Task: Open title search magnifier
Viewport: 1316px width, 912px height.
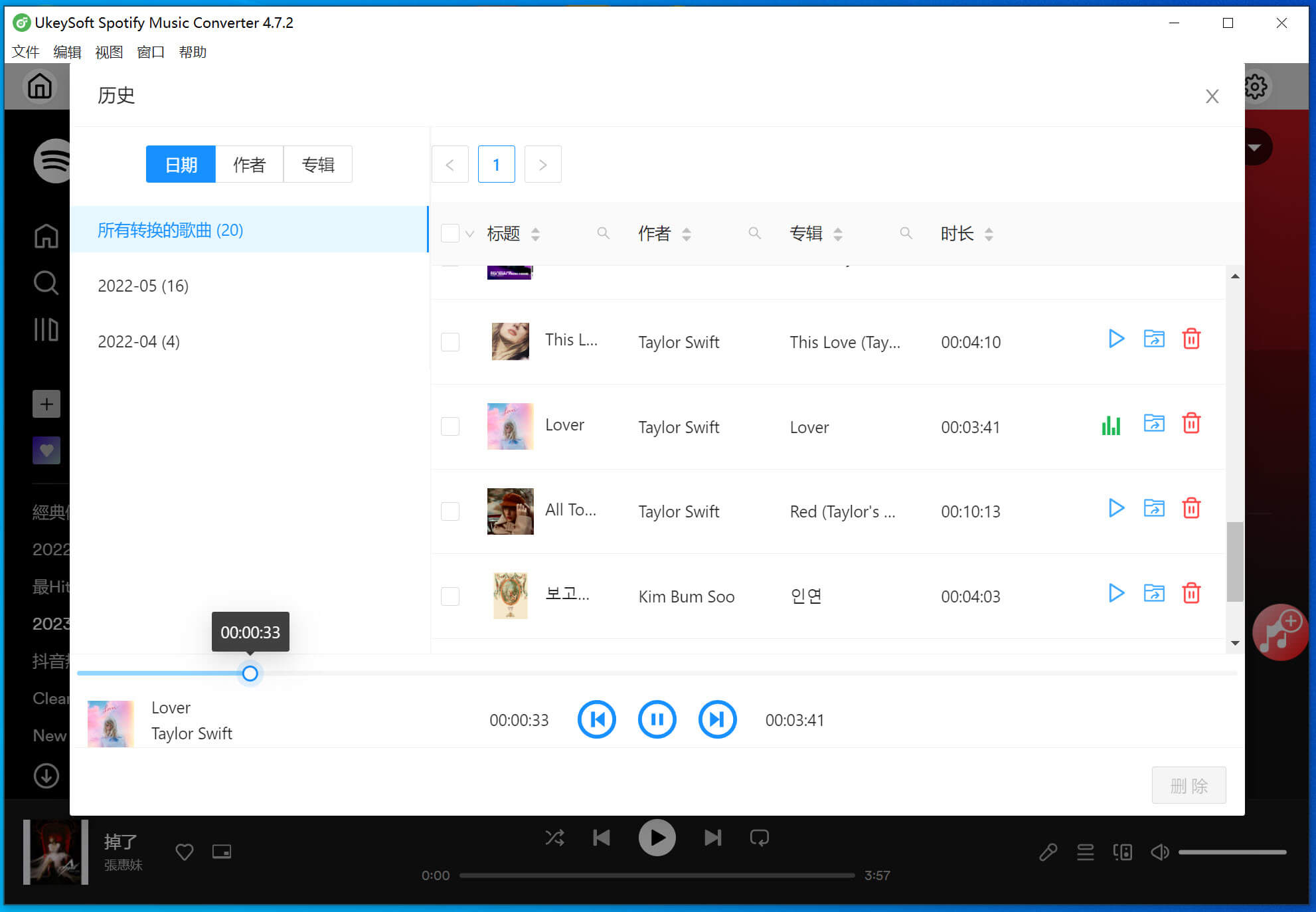Action: pyautogui.click(x=603, y=233)
